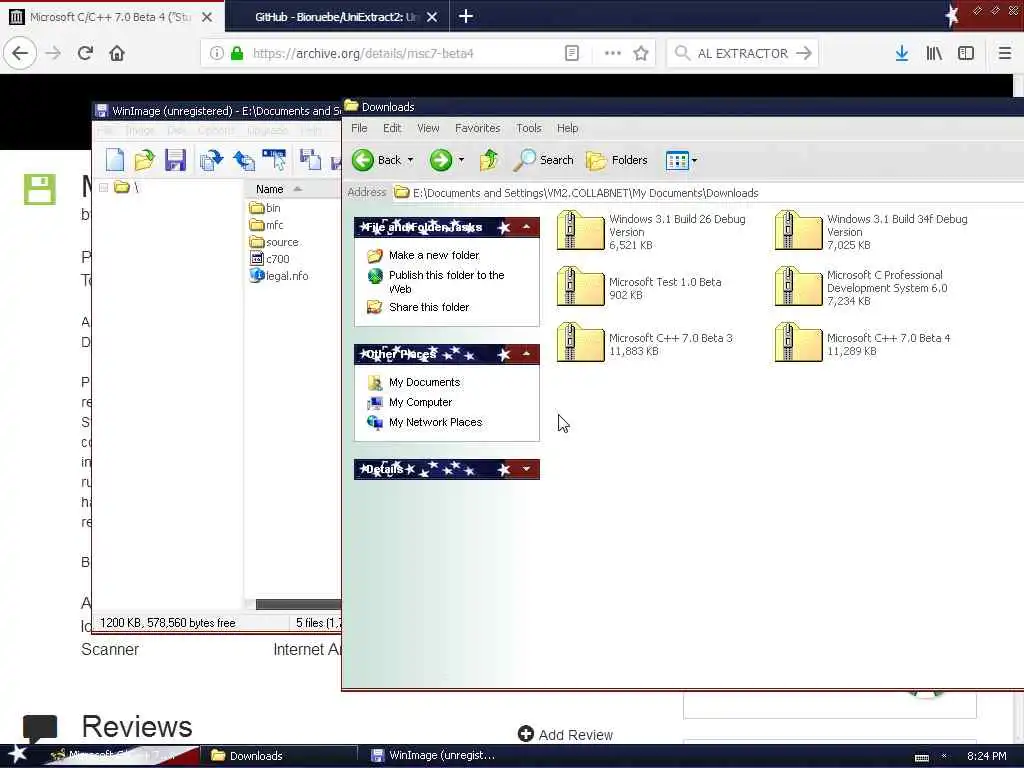
Task: Click the Save floppy icon in WinImage toolbar
Action: [x=175, y=160]
